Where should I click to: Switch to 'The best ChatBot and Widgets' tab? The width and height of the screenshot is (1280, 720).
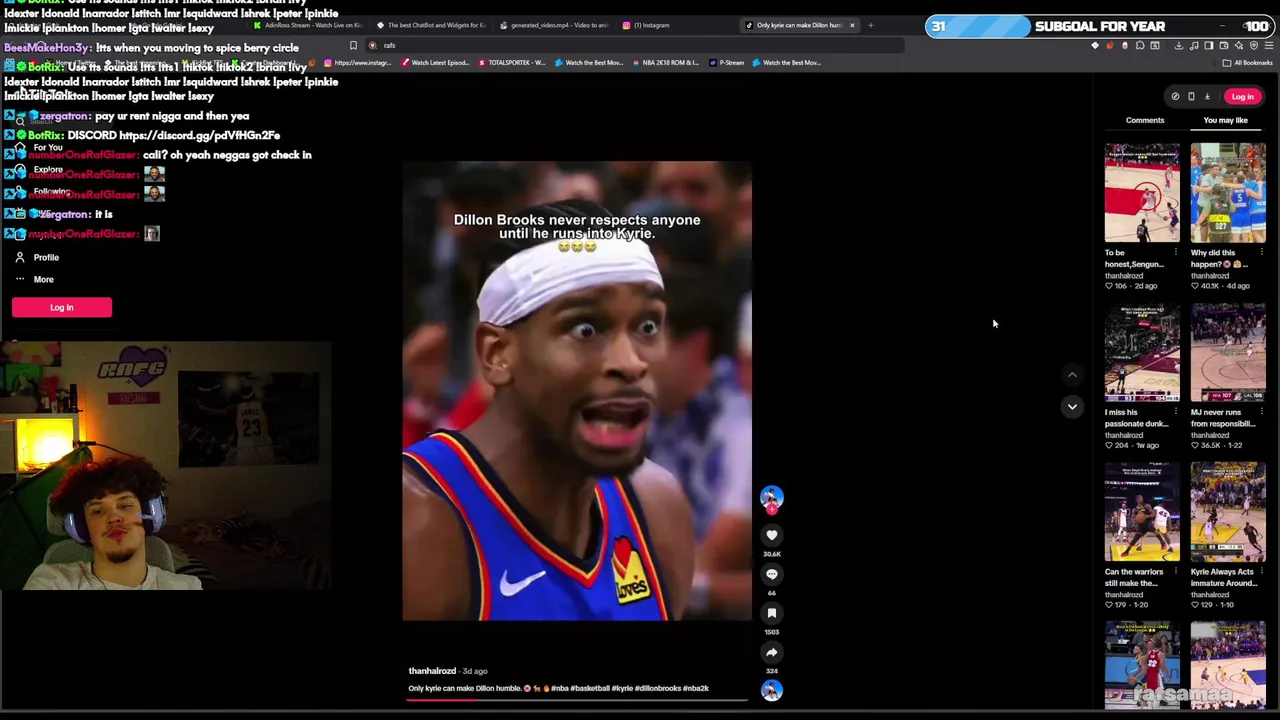(430, 25)
